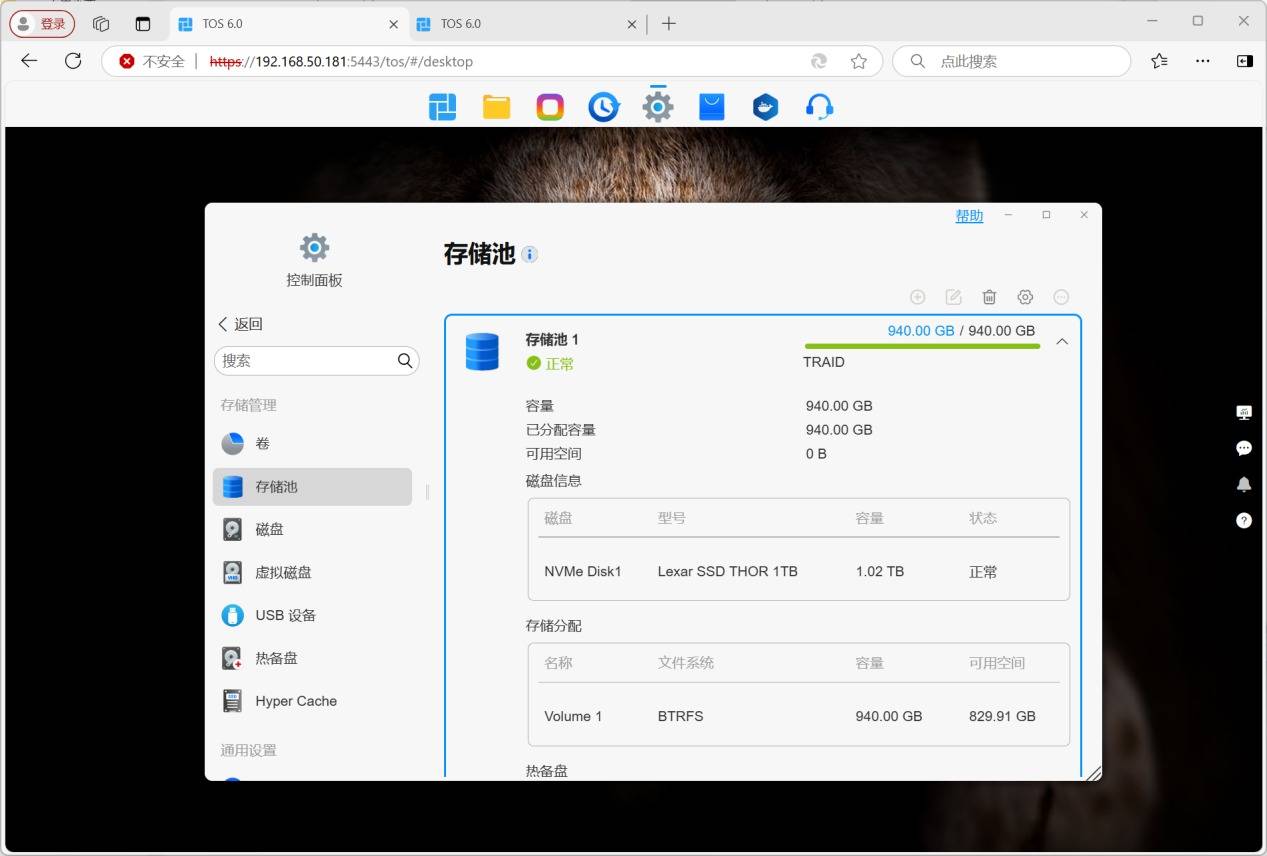Open 热备盘 in the sidebar

pos(276,658)
